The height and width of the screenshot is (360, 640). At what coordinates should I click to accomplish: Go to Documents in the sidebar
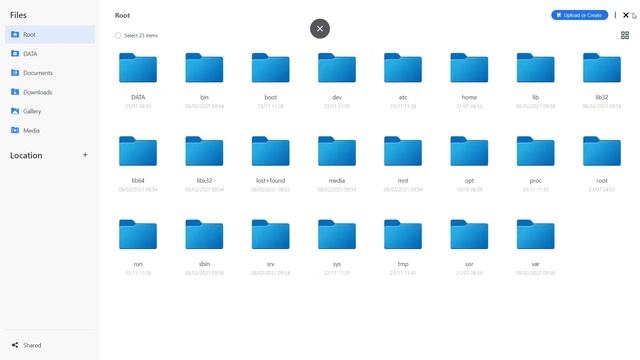[50, 73]
